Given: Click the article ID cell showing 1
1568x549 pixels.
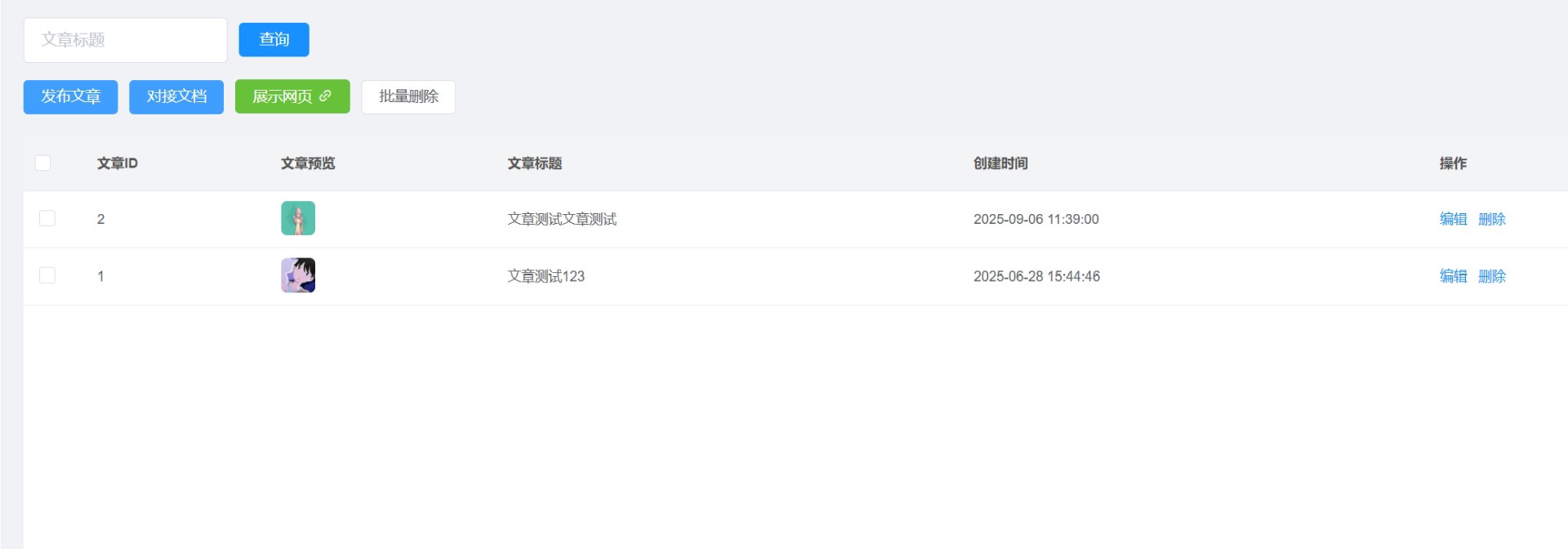Looking at the screenshot, I should 100,276.
